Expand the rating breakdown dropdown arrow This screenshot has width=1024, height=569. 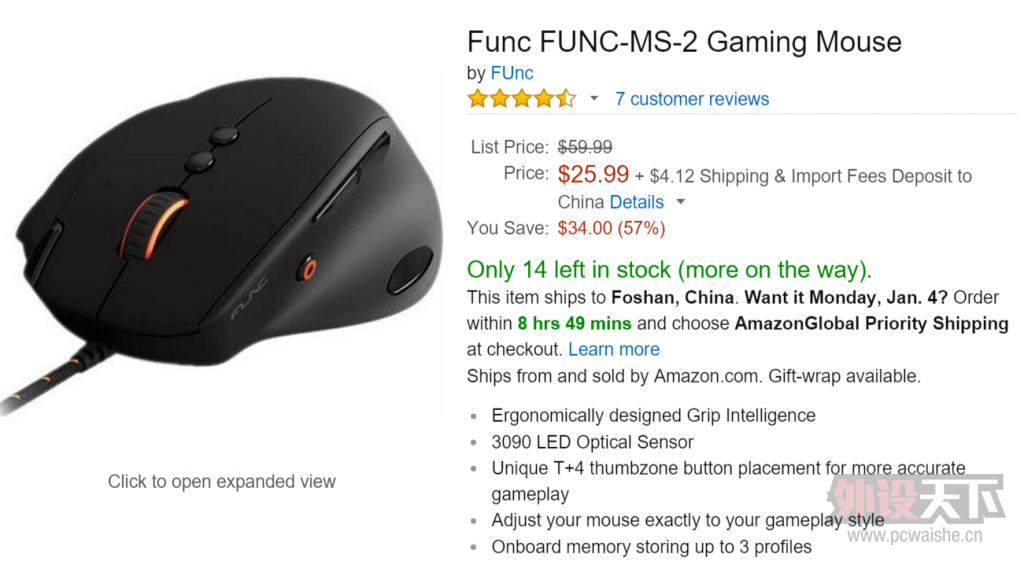(594, 99)
